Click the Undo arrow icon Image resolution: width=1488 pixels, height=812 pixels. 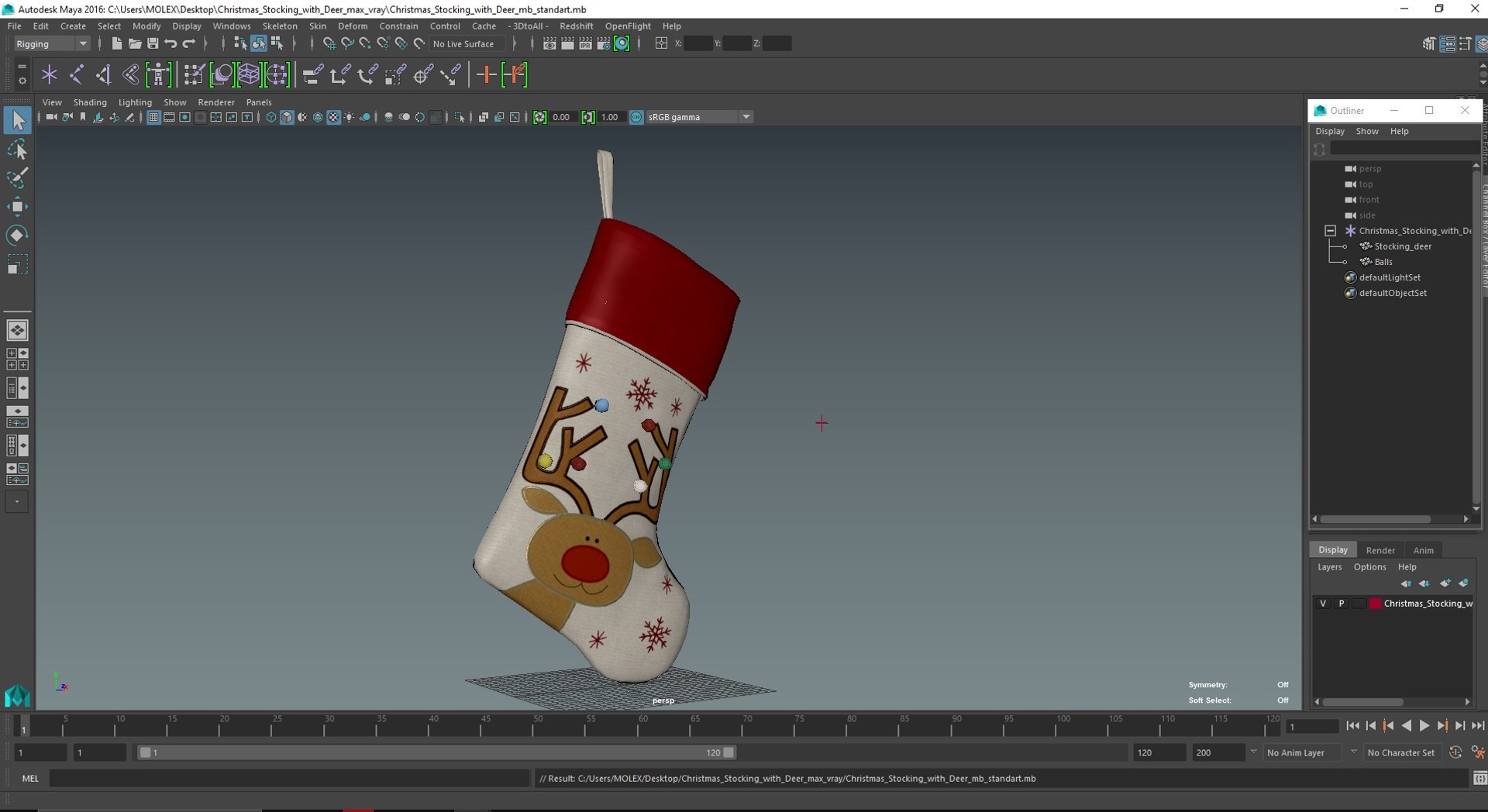tap(170, 43)
